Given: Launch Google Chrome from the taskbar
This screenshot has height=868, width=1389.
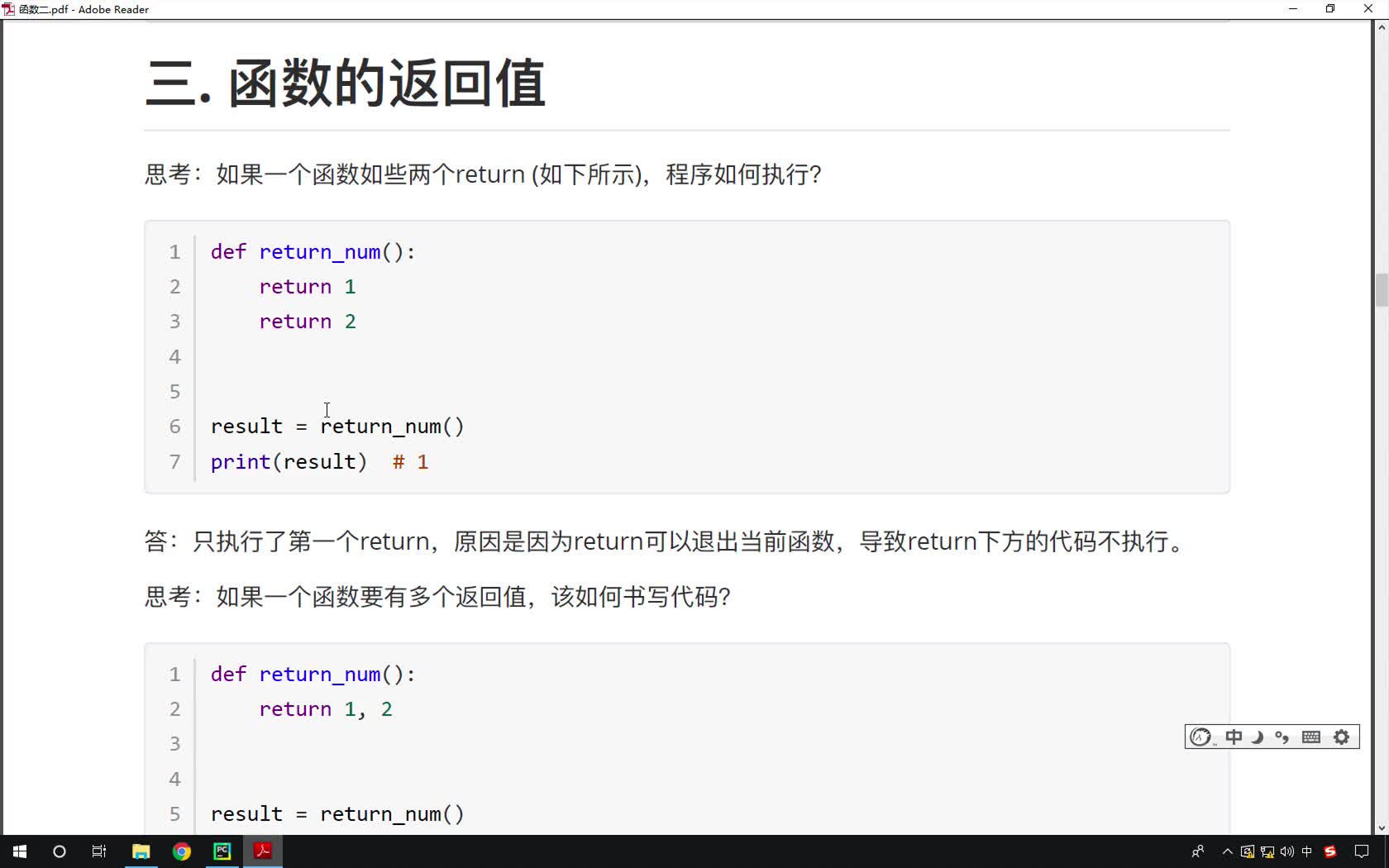Looking at the screenshot, I should pyautogui.click(x=182, y=851).
